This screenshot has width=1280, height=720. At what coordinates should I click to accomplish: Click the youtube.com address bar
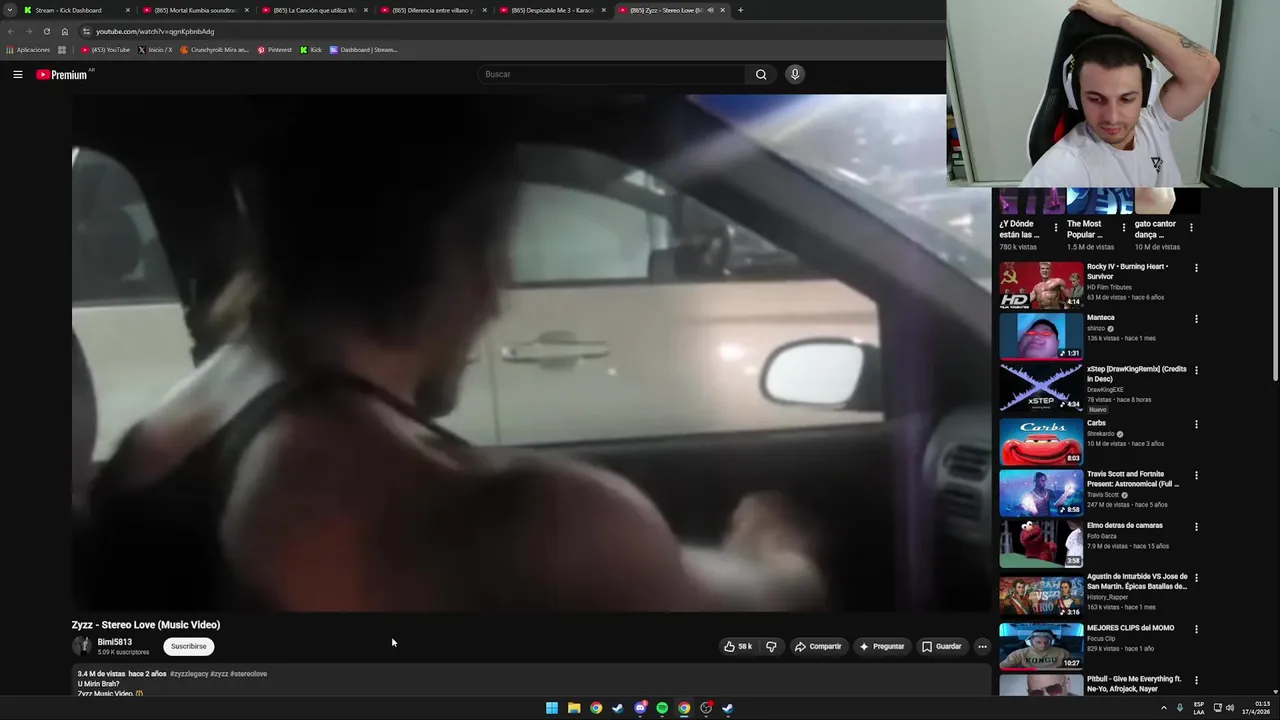pyautogui.click(x=510, y=31)
